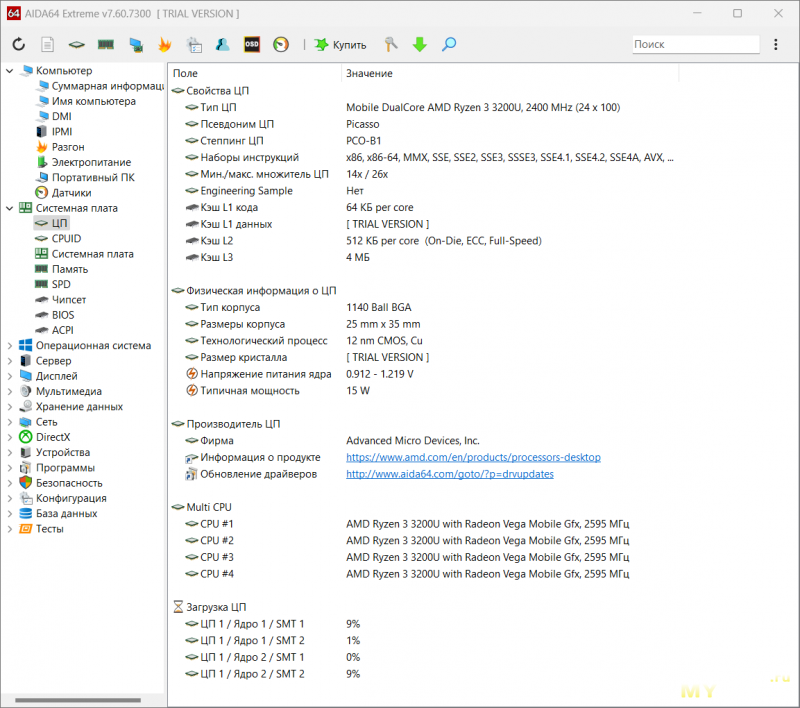Open the OSD panel icon

[x=252, y=45]
